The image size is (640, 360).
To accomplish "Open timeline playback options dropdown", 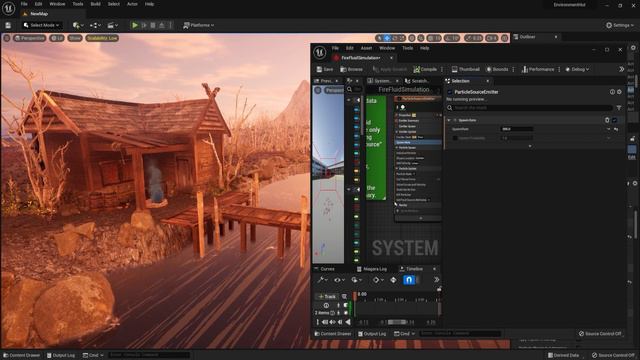I will [x=356, y=280].
